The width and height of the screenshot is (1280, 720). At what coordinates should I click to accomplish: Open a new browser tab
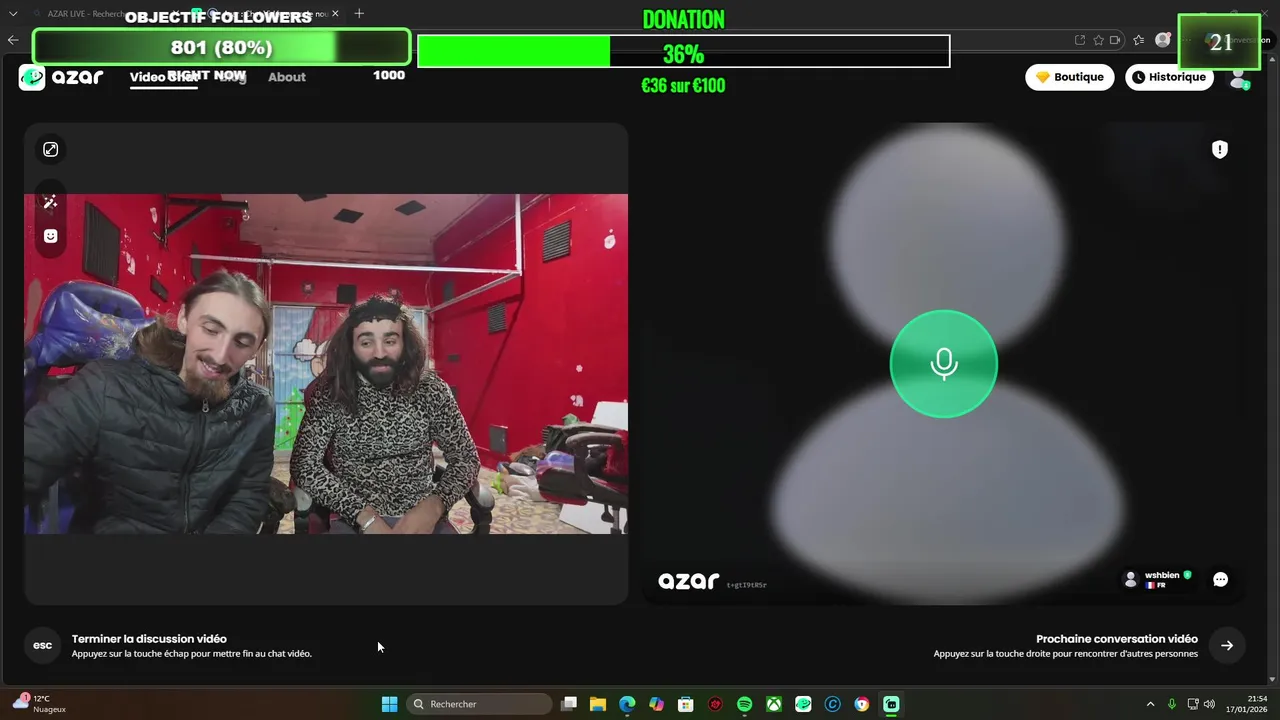pos(359,14)
